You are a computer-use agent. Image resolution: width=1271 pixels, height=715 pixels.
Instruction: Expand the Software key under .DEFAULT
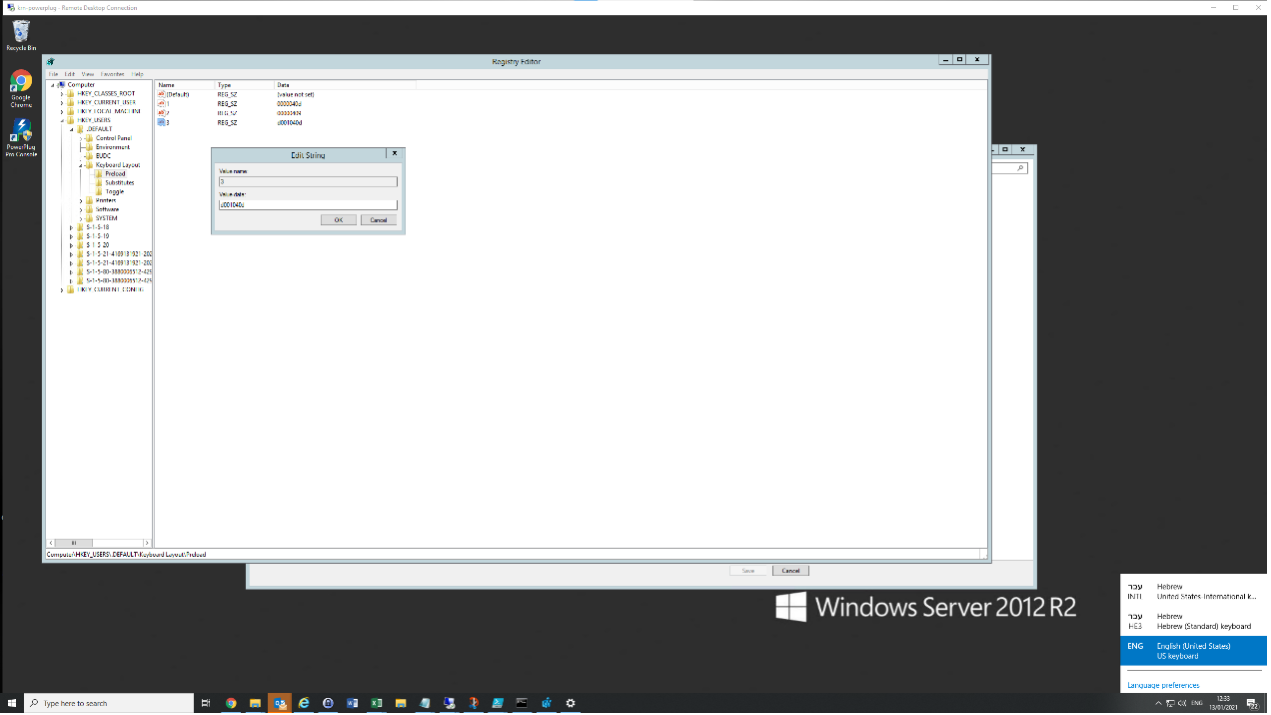click(81, 209)
